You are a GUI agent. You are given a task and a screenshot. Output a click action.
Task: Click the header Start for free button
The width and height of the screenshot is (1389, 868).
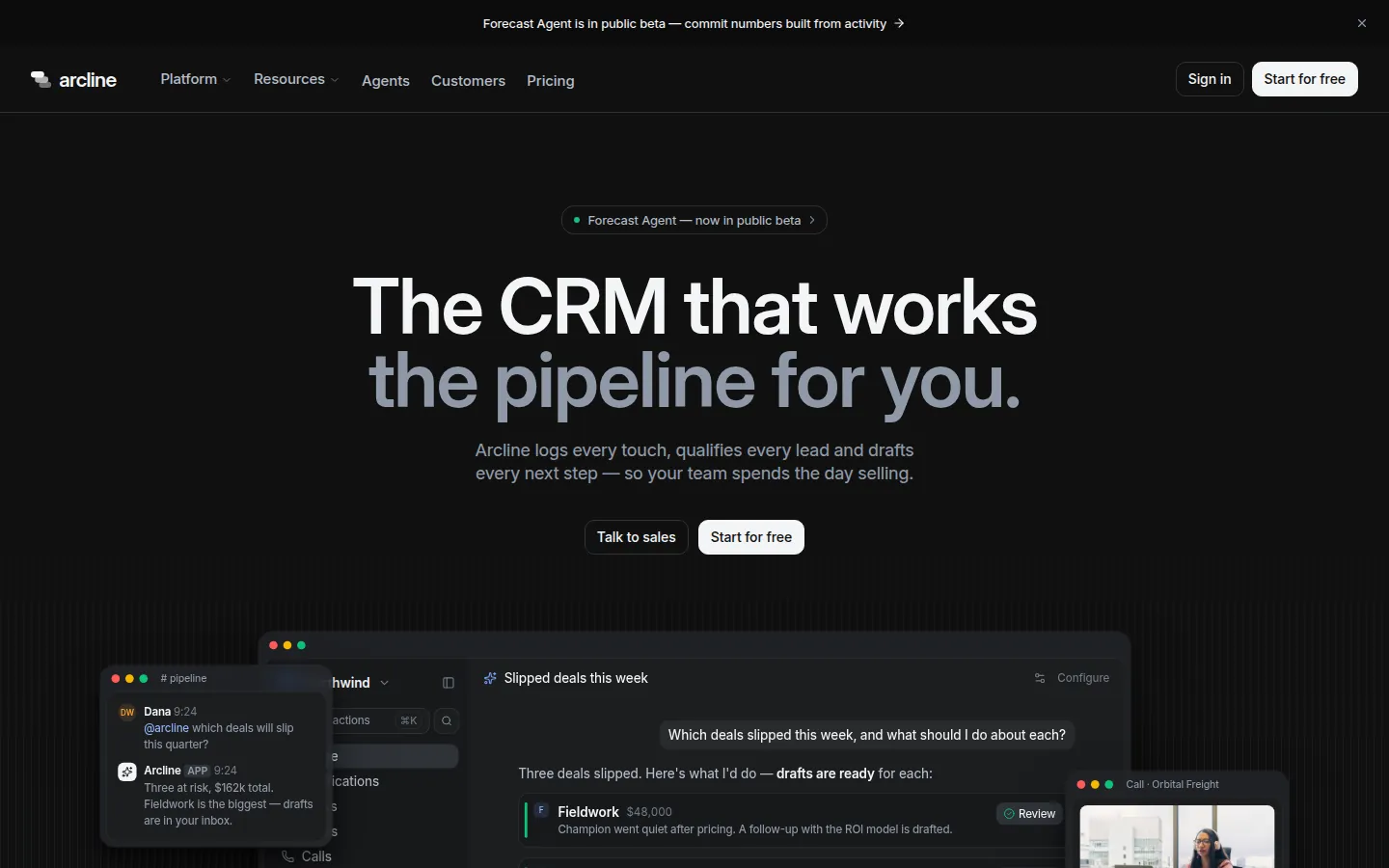tap(1304, 79)
